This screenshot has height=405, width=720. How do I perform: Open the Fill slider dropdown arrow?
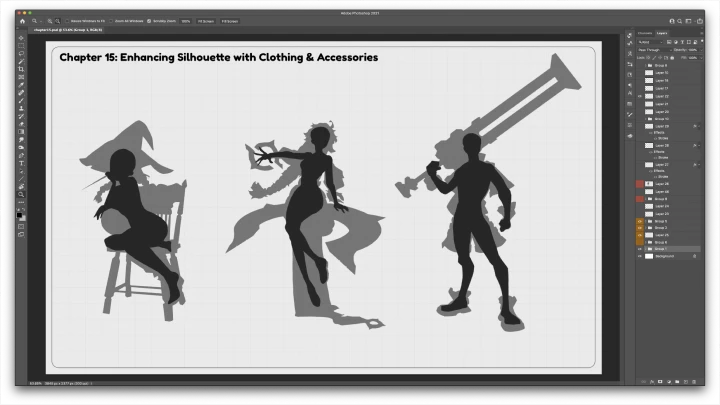pyautogui.click(x=701, y=58)
